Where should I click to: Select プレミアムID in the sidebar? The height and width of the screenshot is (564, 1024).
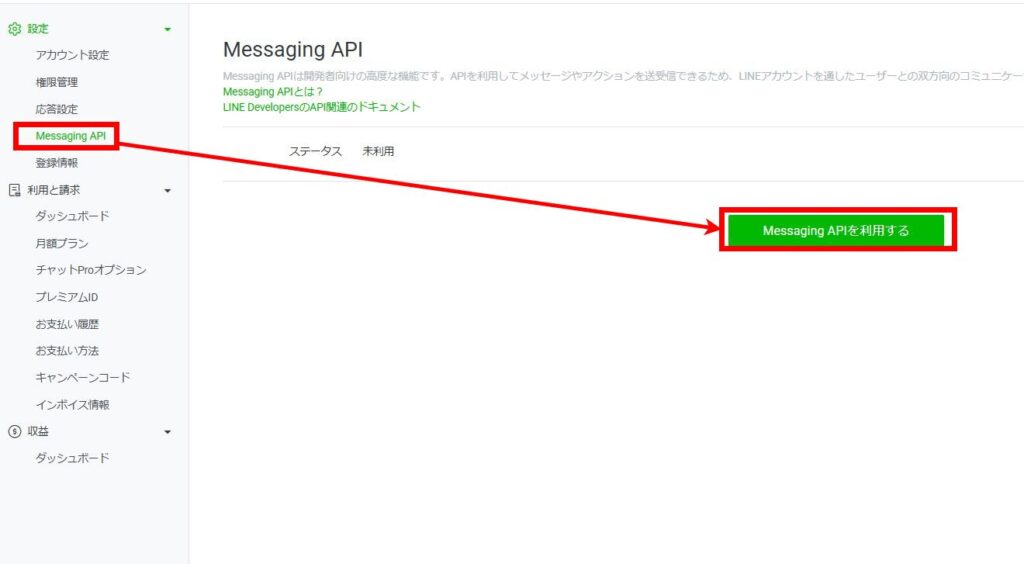[x=67, y=297]
